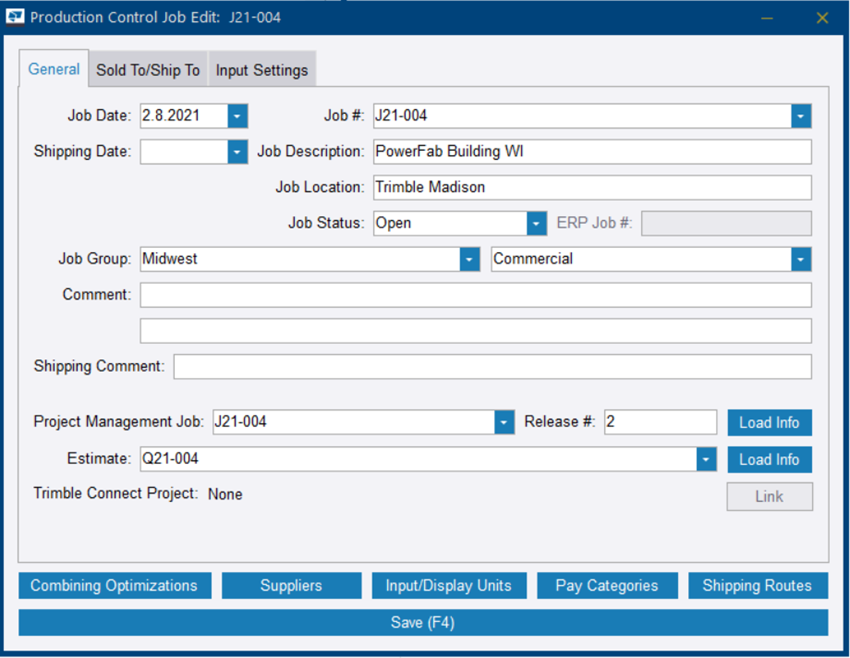The width and height of the screenshot is (850, 658).
Task: Switch to the Sold To/Ship To tab
Action: point(147,69)
